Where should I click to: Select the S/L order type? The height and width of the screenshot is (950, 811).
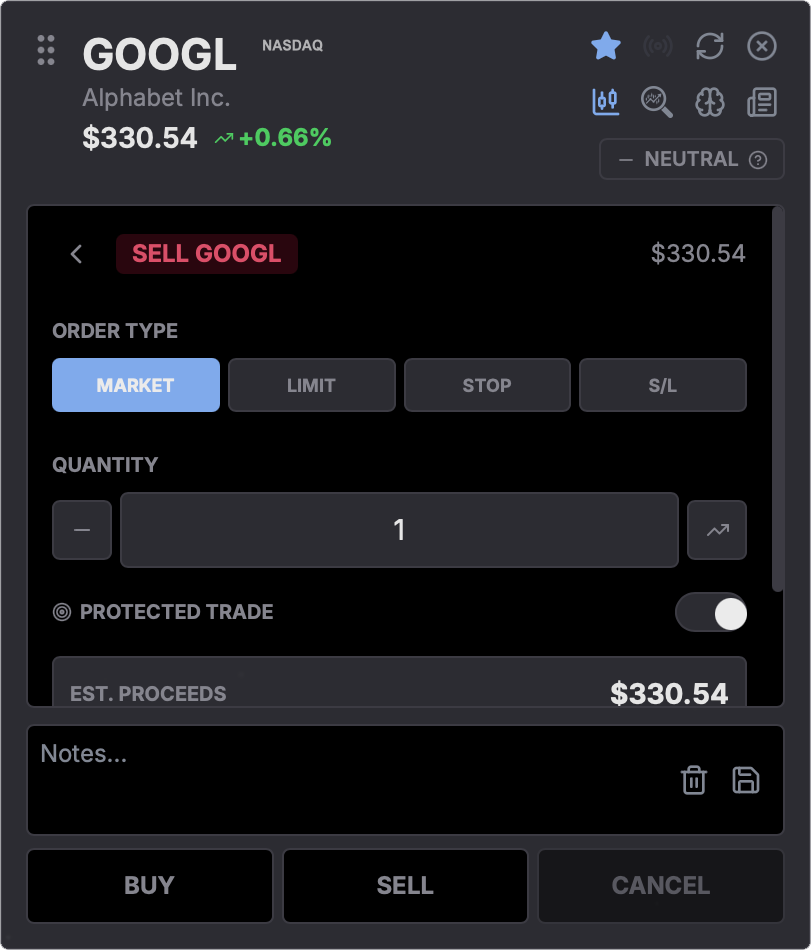click(663, 385)
